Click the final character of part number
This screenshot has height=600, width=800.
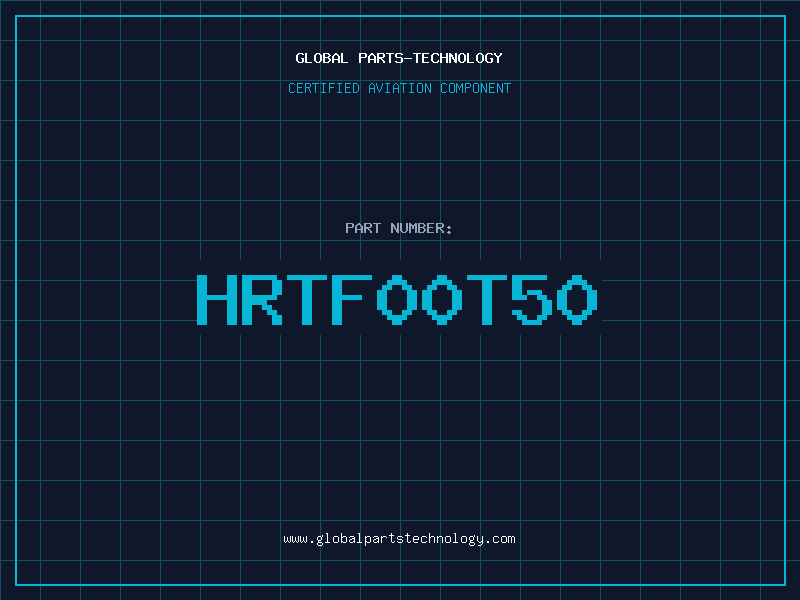click(x=578, y=298)
